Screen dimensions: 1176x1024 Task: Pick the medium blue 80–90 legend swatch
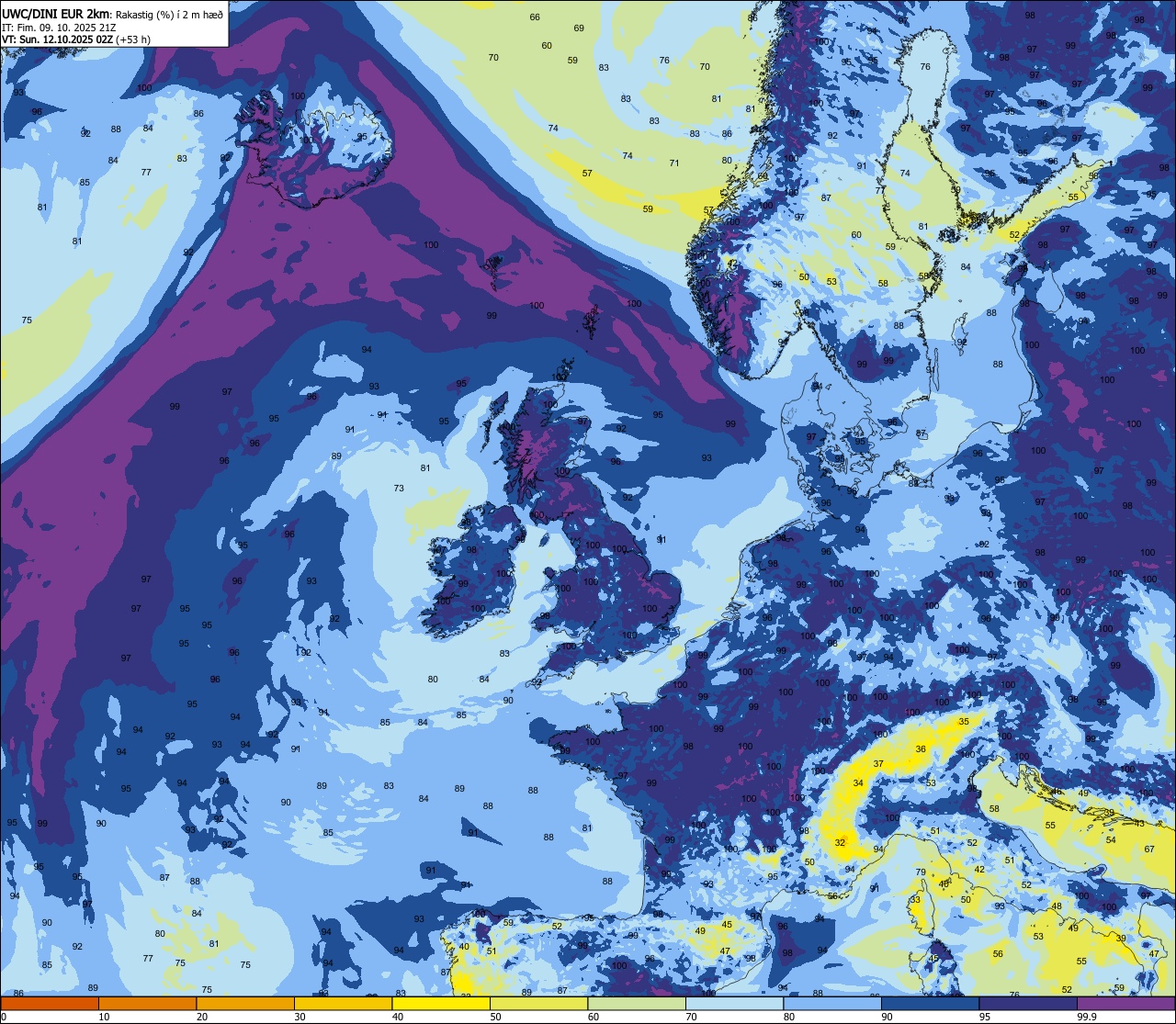pyautogui.click(x=832, y=1003)
